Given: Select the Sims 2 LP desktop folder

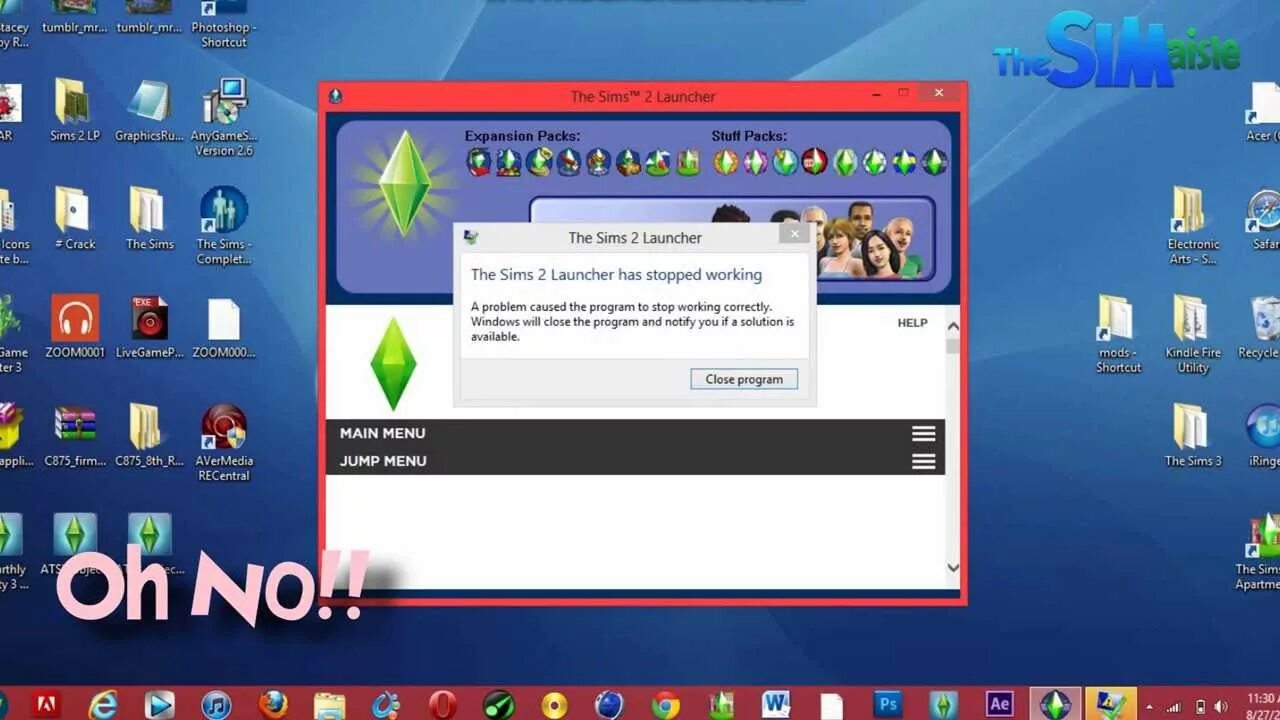Looking at the screenshot, I should pos(75,112).
